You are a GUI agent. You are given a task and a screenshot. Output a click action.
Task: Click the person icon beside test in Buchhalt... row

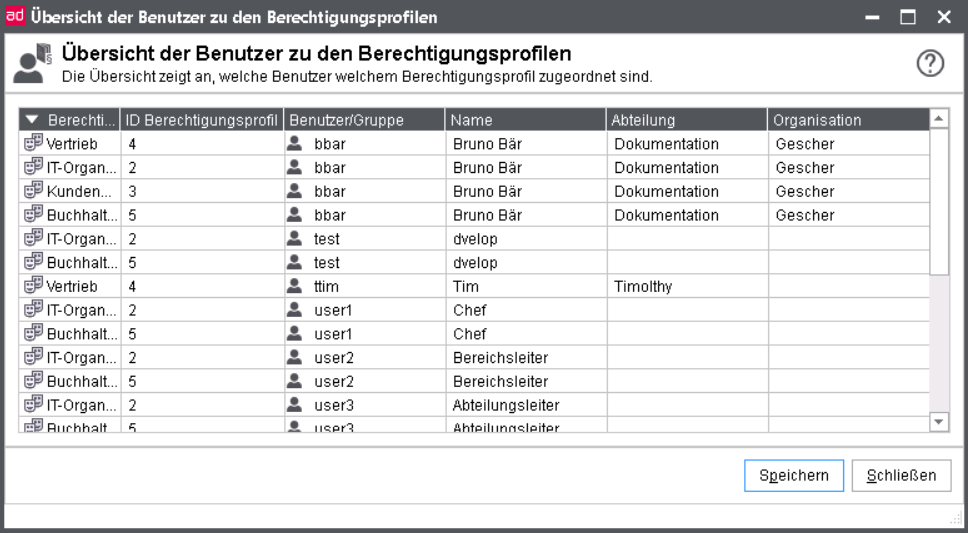point(295,262)
